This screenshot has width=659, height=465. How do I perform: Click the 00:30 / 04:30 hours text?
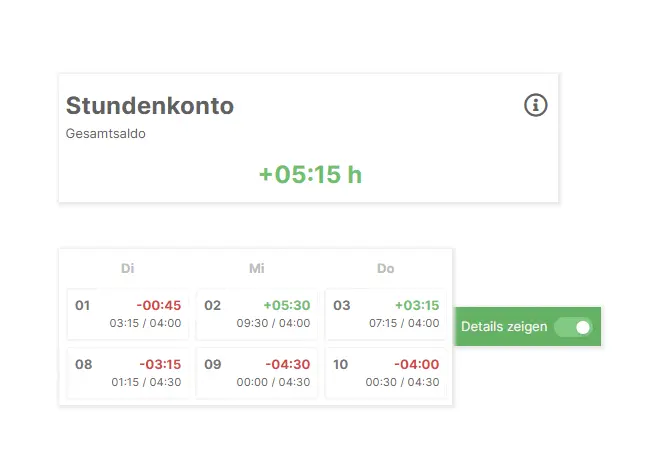[x=403, y=382]
